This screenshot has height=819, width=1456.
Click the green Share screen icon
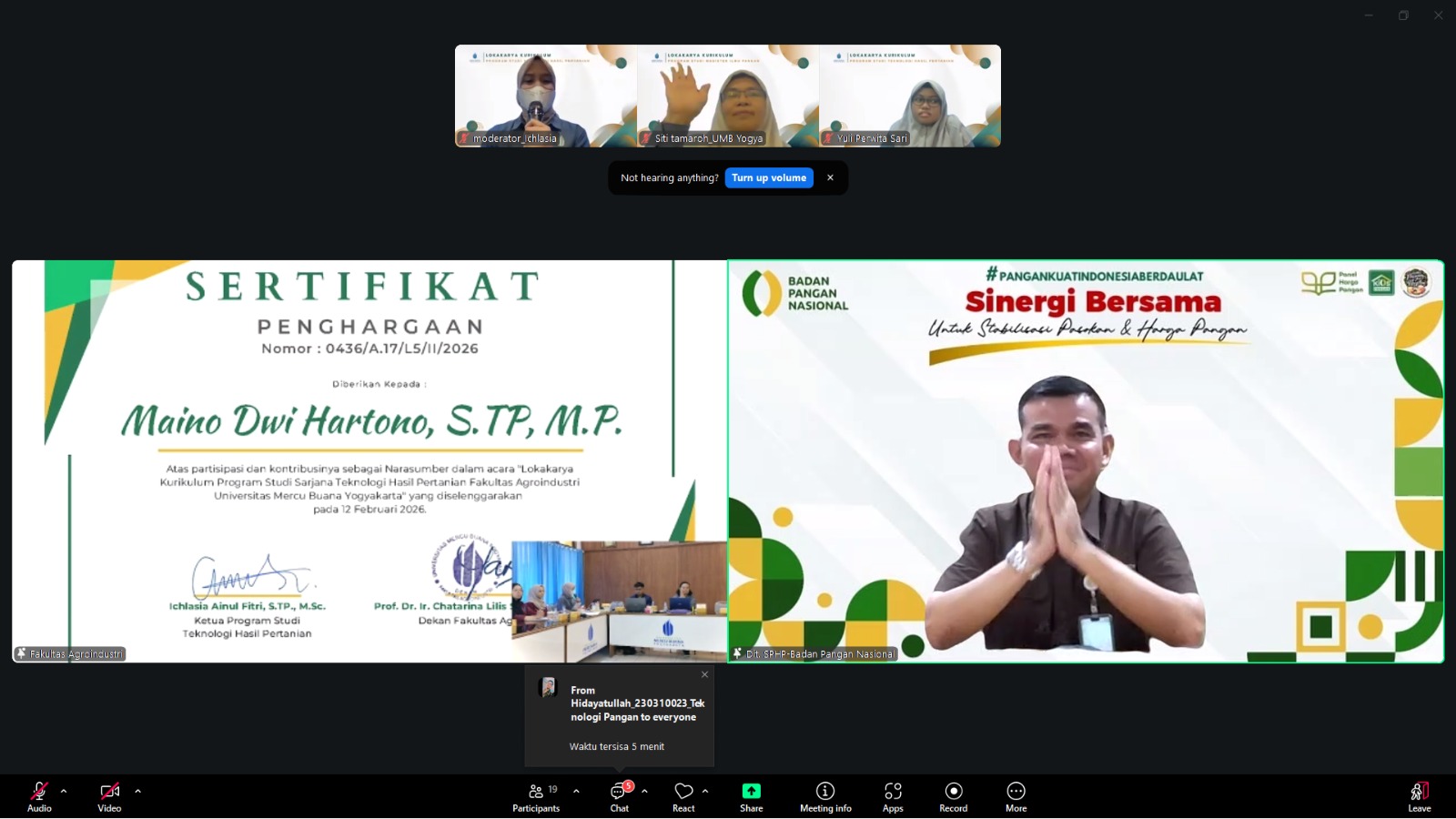pyautogui.click(x=751, y=791)
